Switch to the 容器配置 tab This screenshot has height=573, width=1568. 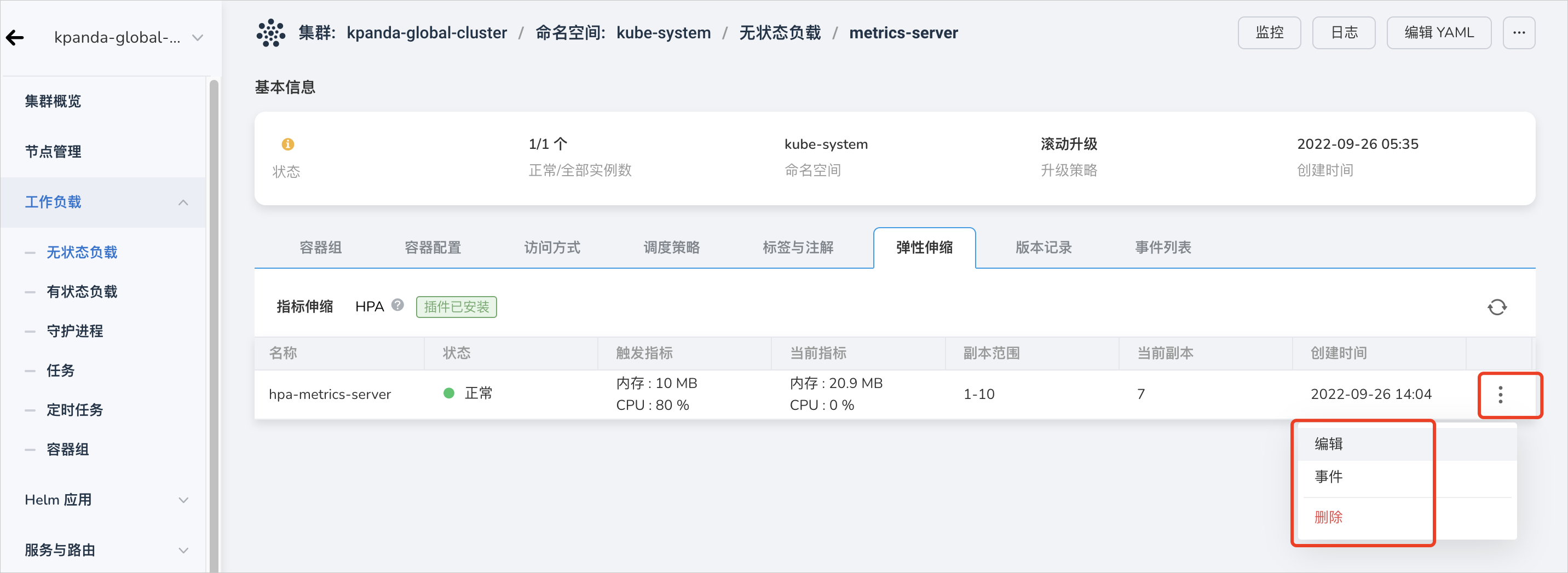click(x=433, y=247)
